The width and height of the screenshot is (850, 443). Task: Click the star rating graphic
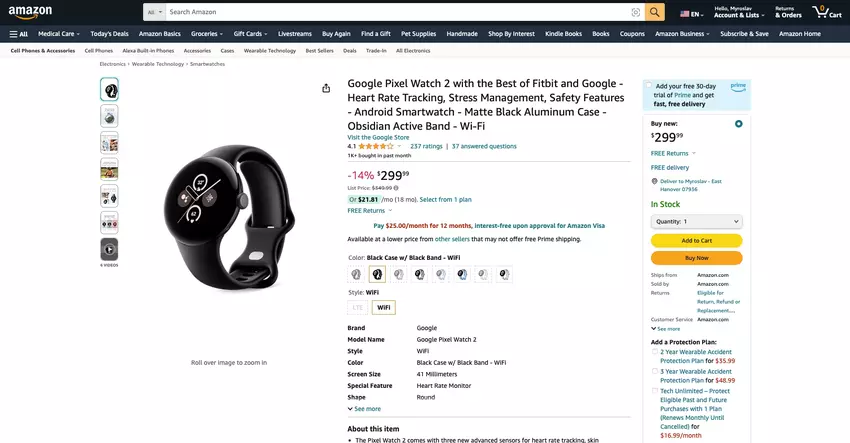click(x=375, y=146)
